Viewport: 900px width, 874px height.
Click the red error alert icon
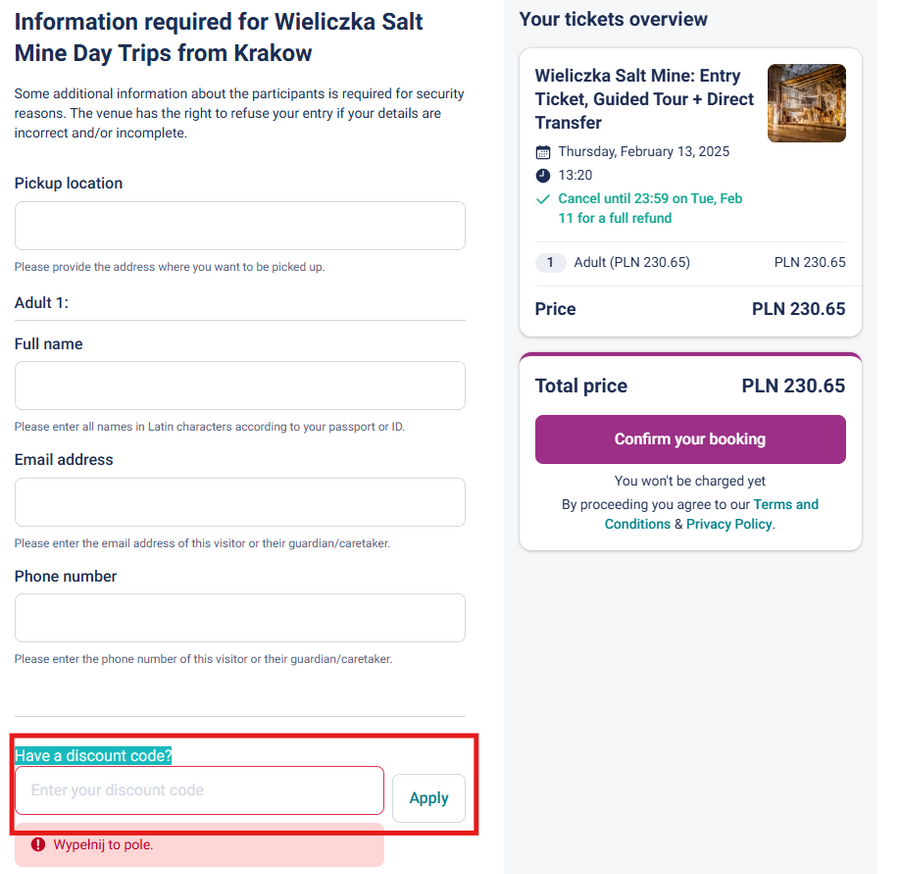38,845
